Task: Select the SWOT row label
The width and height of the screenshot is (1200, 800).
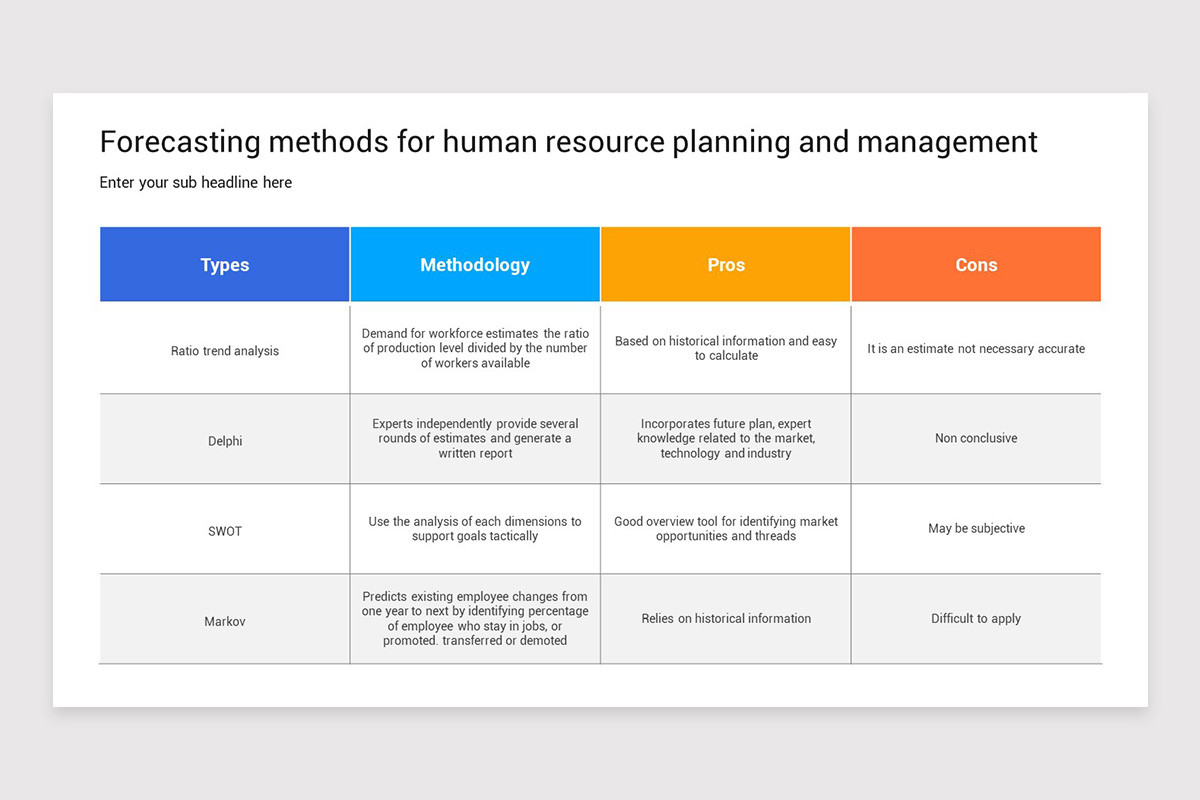Action: click(x=224, y=529)
